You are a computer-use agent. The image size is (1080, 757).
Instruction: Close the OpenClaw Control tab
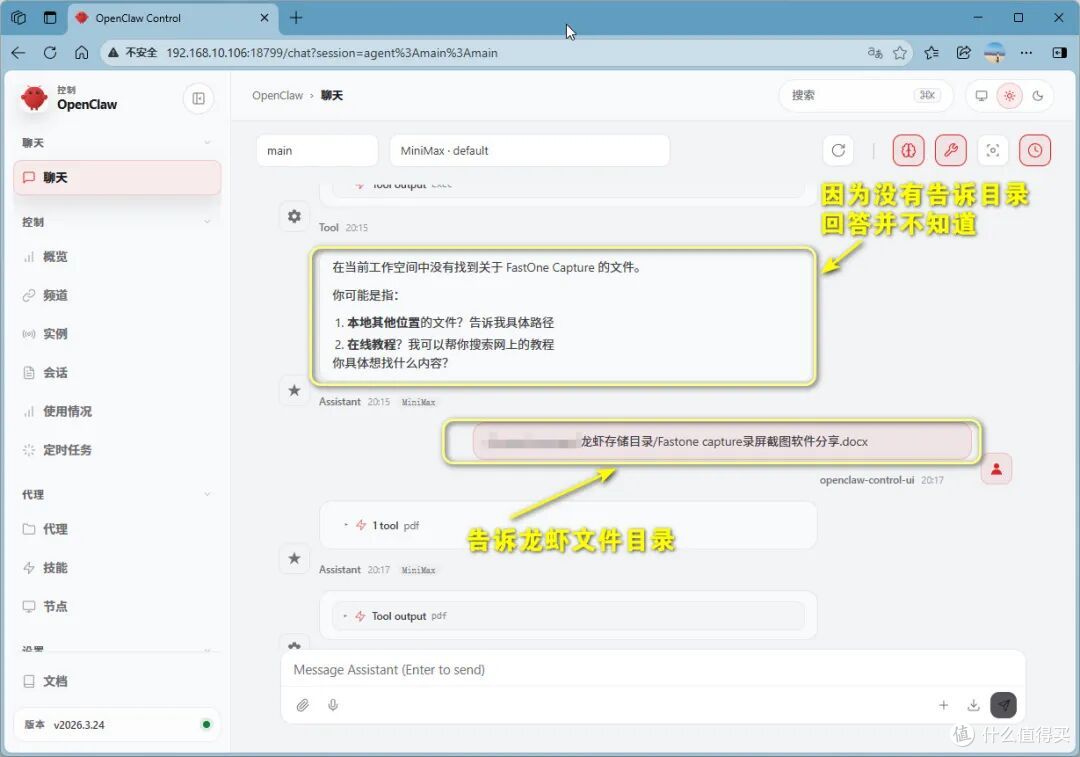[x=264, y=18]
